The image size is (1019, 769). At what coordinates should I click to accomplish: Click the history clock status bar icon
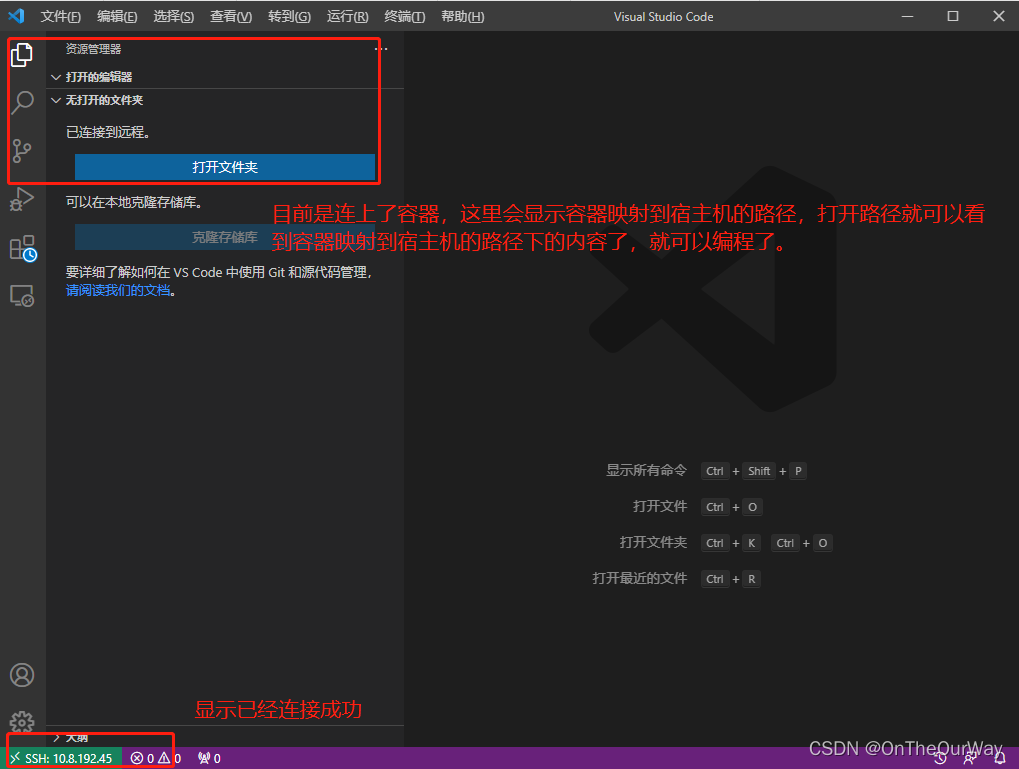pos(940,759)
